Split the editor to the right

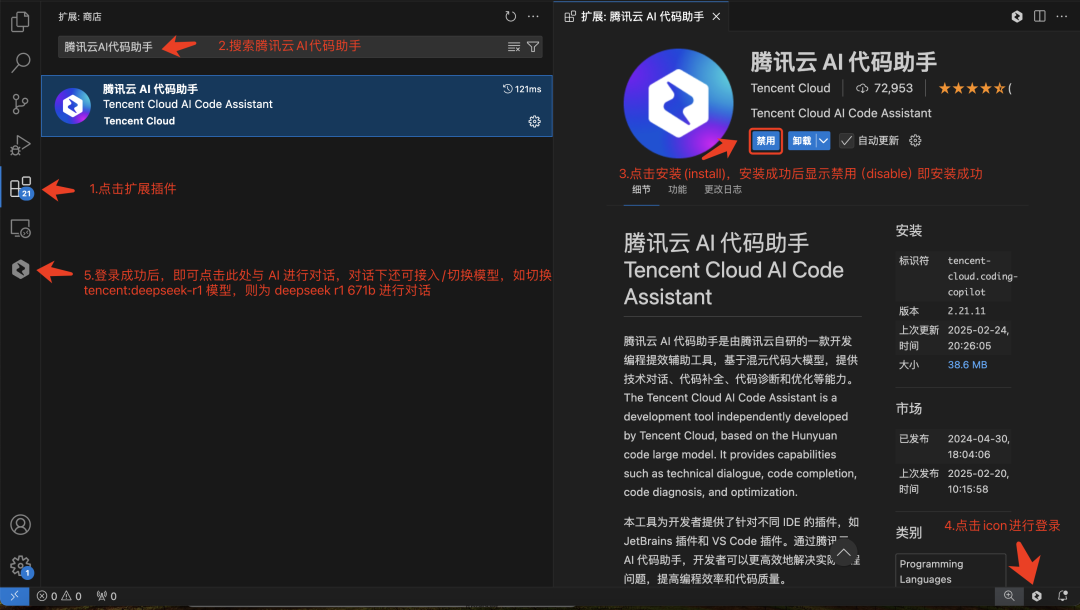point(1039,17)
